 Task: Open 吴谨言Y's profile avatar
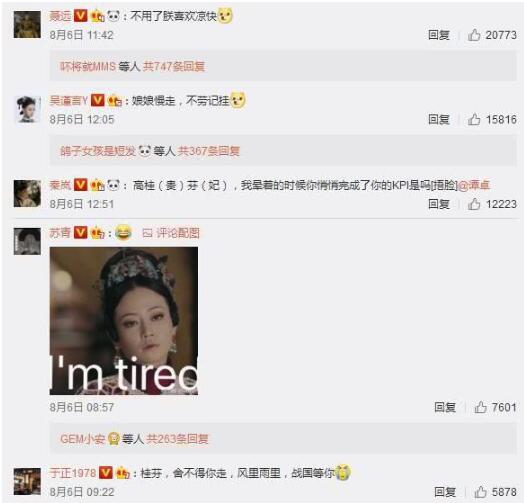(27, 109)
